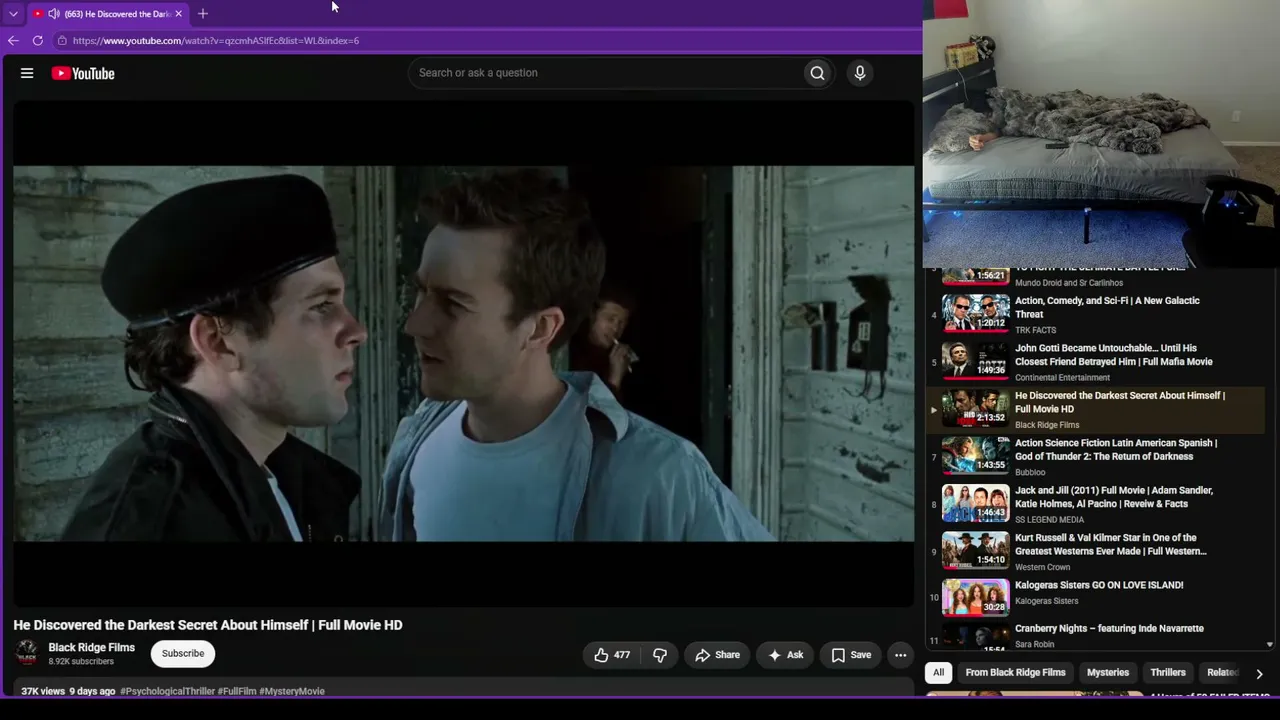Like the video with thumbs up

(x=612, y=655)
